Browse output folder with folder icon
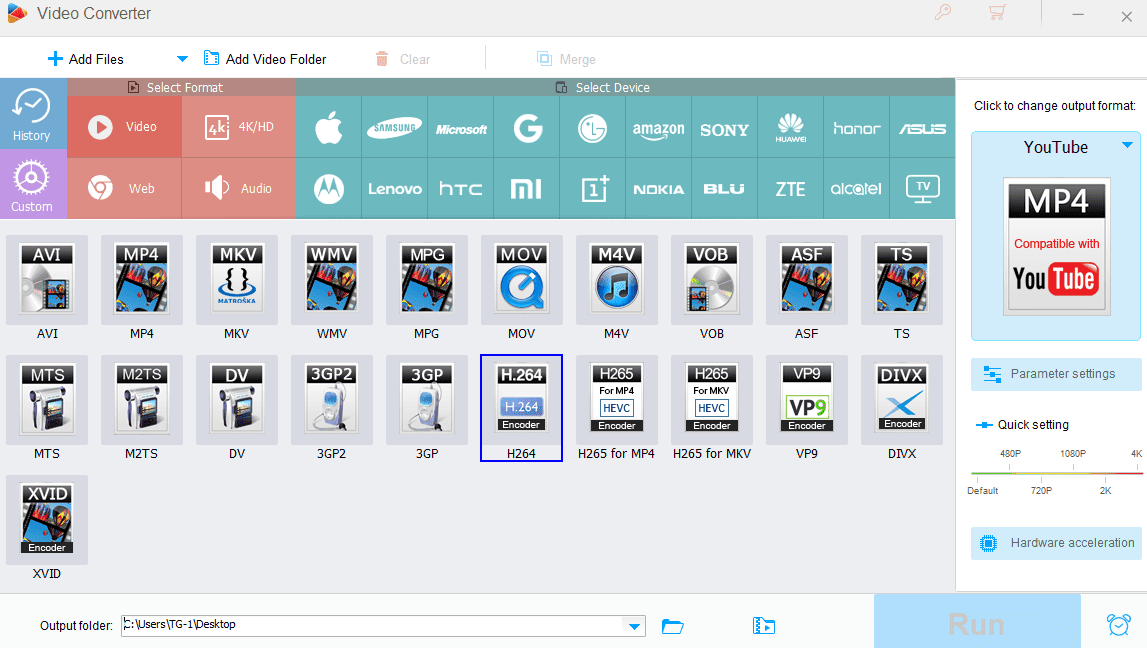 (x=672, y=626)
